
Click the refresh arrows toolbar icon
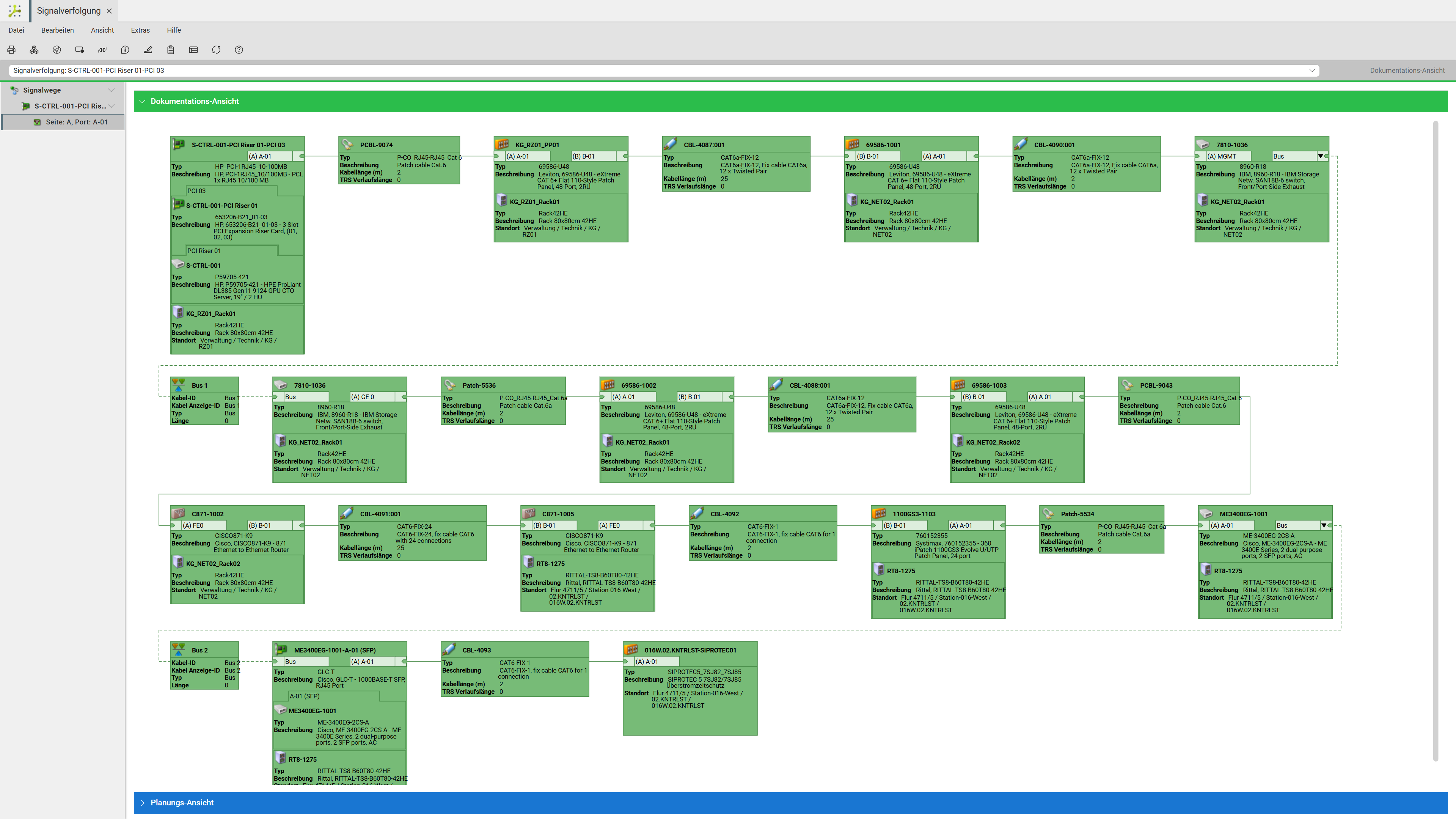(216, 50)
